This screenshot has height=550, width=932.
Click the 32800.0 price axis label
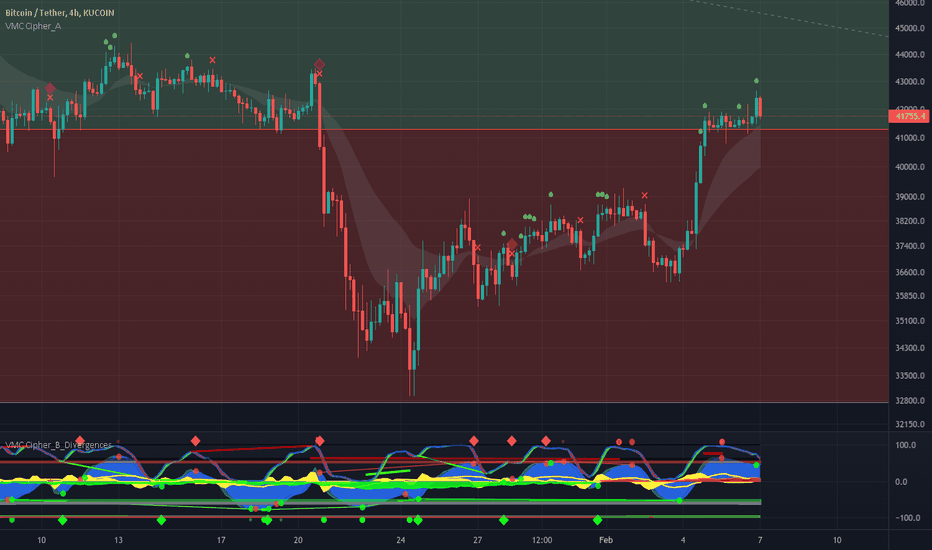[x=909, y=401]
